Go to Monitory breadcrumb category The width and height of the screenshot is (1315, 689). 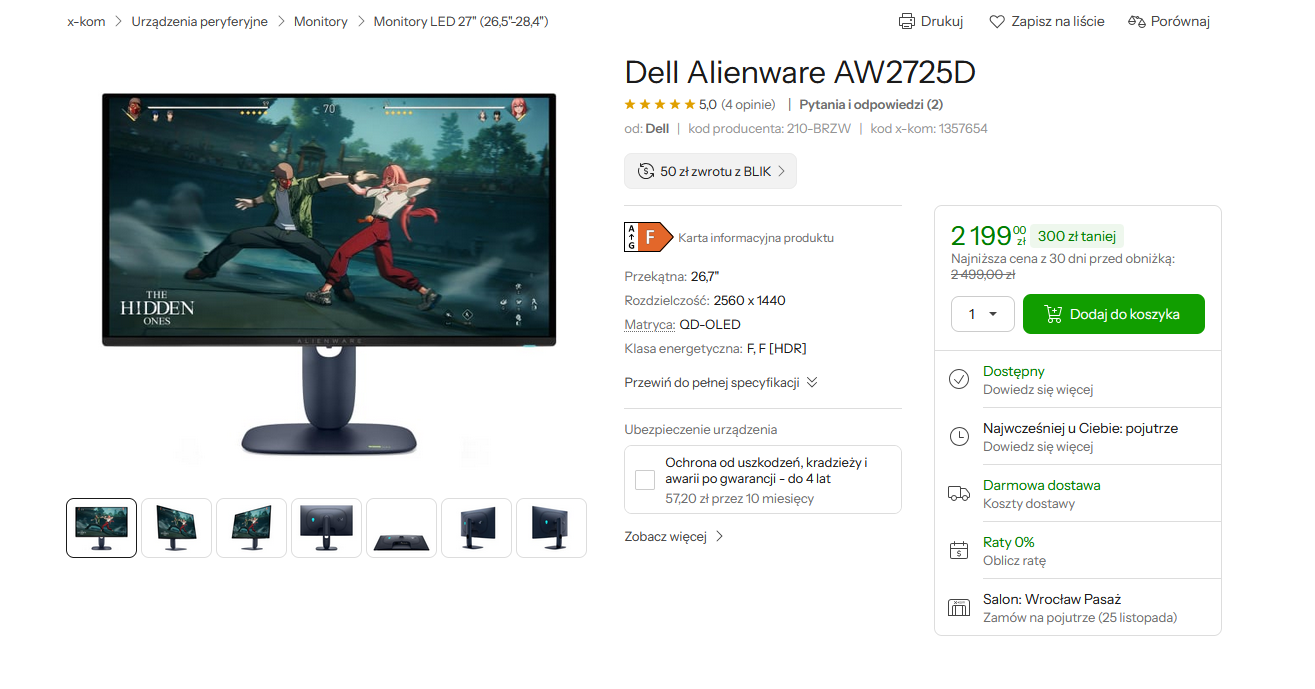tap(321, 21)
